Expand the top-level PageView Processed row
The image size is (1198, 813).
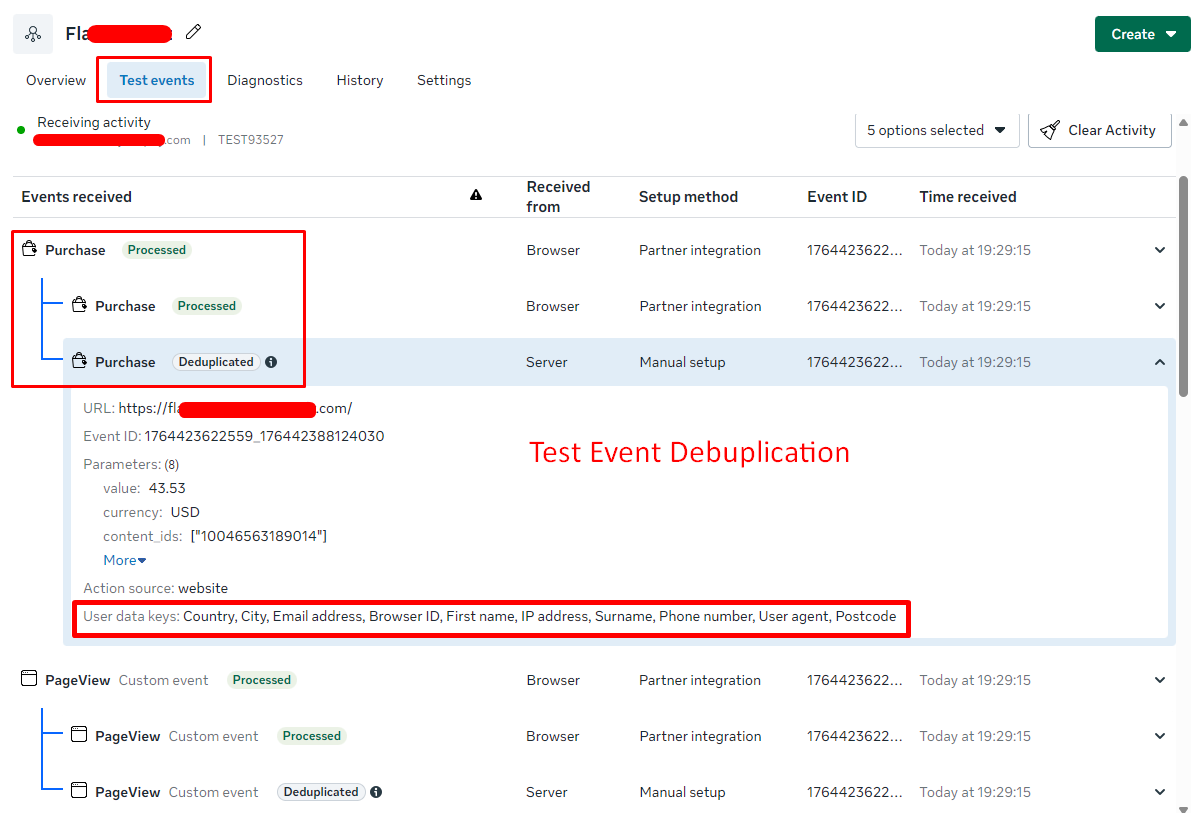click(x=1160, y=680)
